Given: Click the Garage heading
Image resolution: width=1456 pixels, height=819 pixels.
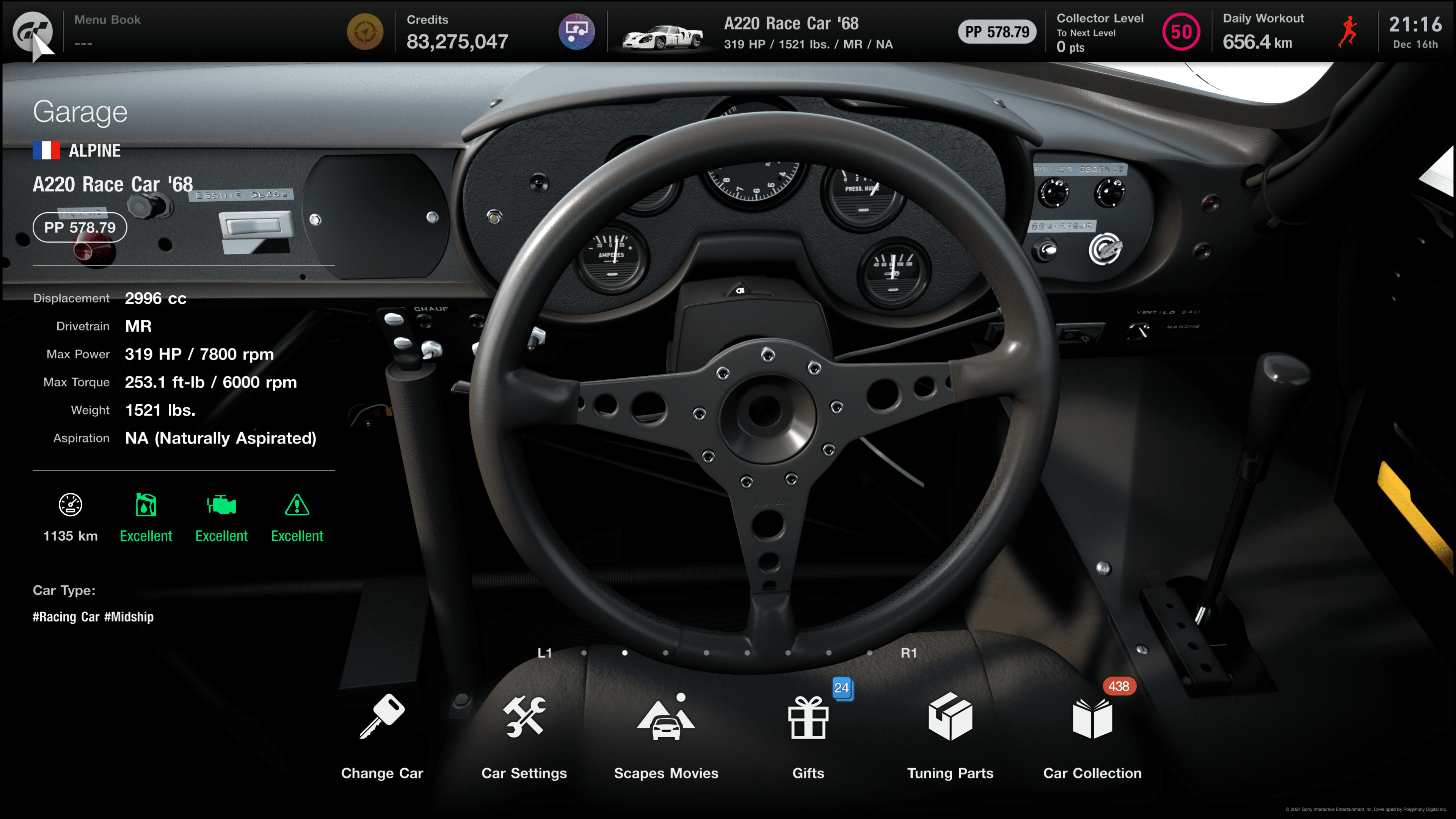Looking at the screenshot, I should pos(80,112).
